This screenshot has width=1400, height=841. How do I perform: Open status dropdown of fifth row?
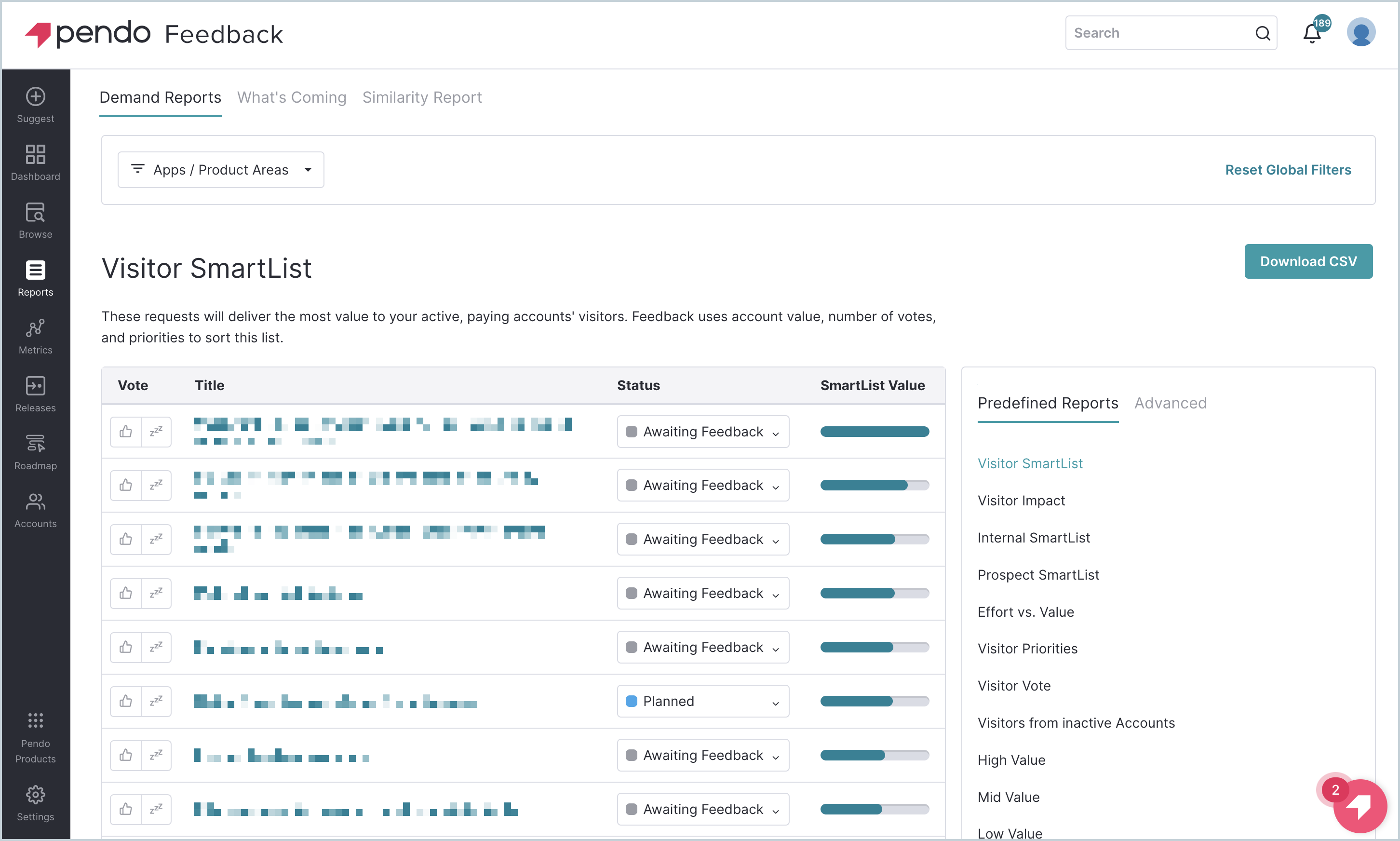[702, 647]
